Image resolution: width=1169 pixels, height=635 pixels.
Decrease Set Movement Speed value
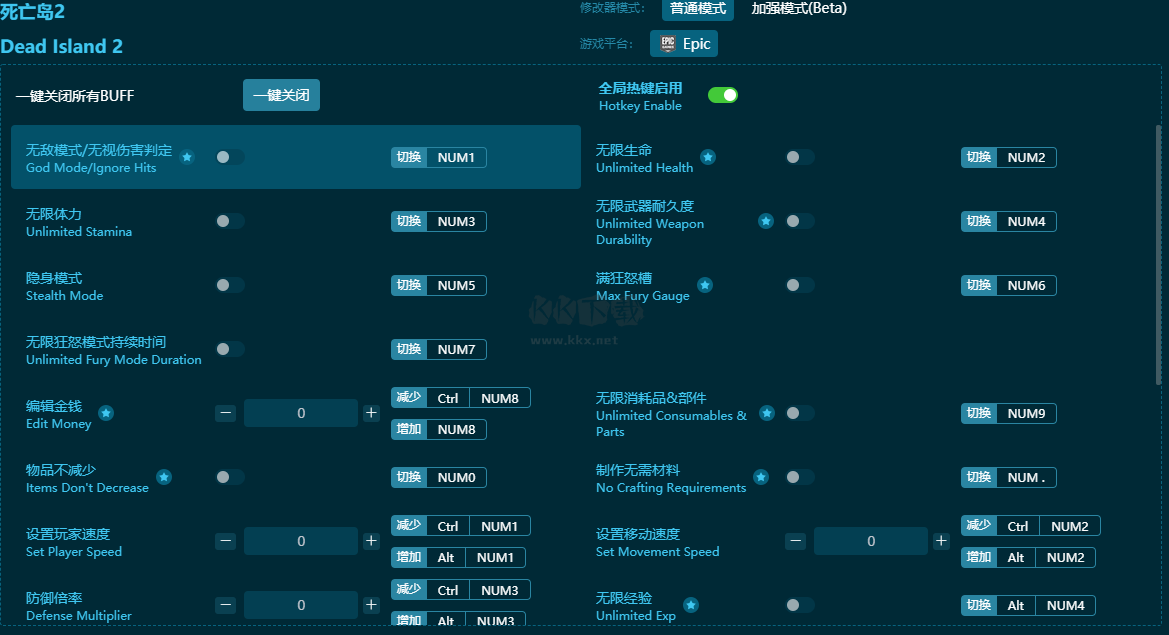(x=795, y=541)
